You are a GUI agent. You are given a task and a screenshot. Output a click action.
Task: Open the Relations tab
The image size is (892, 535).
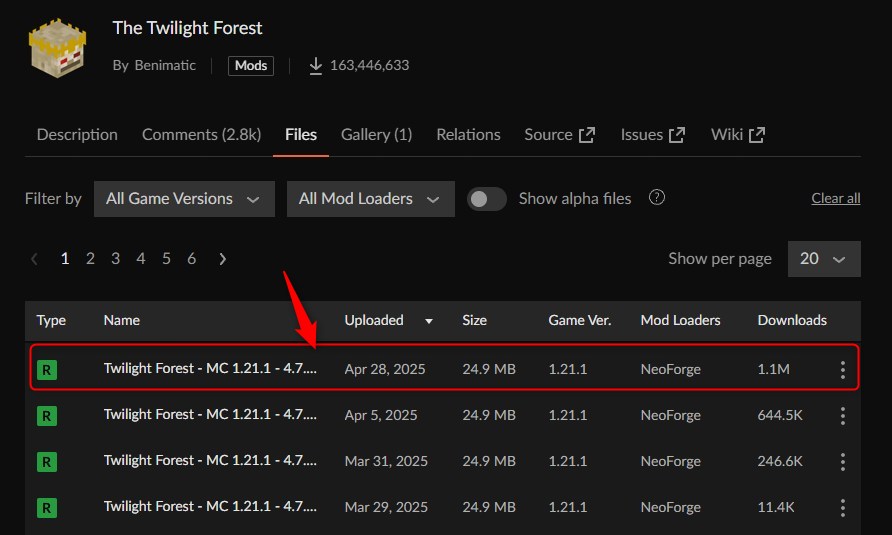tap(468, 135)
